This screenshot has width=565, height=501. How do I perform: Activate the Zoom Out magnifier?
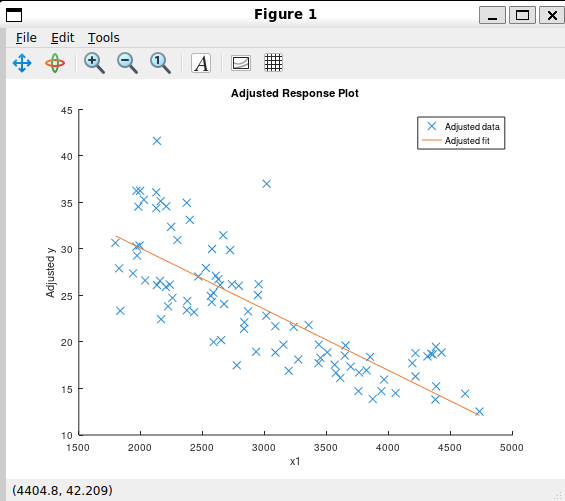coord(127,63)
